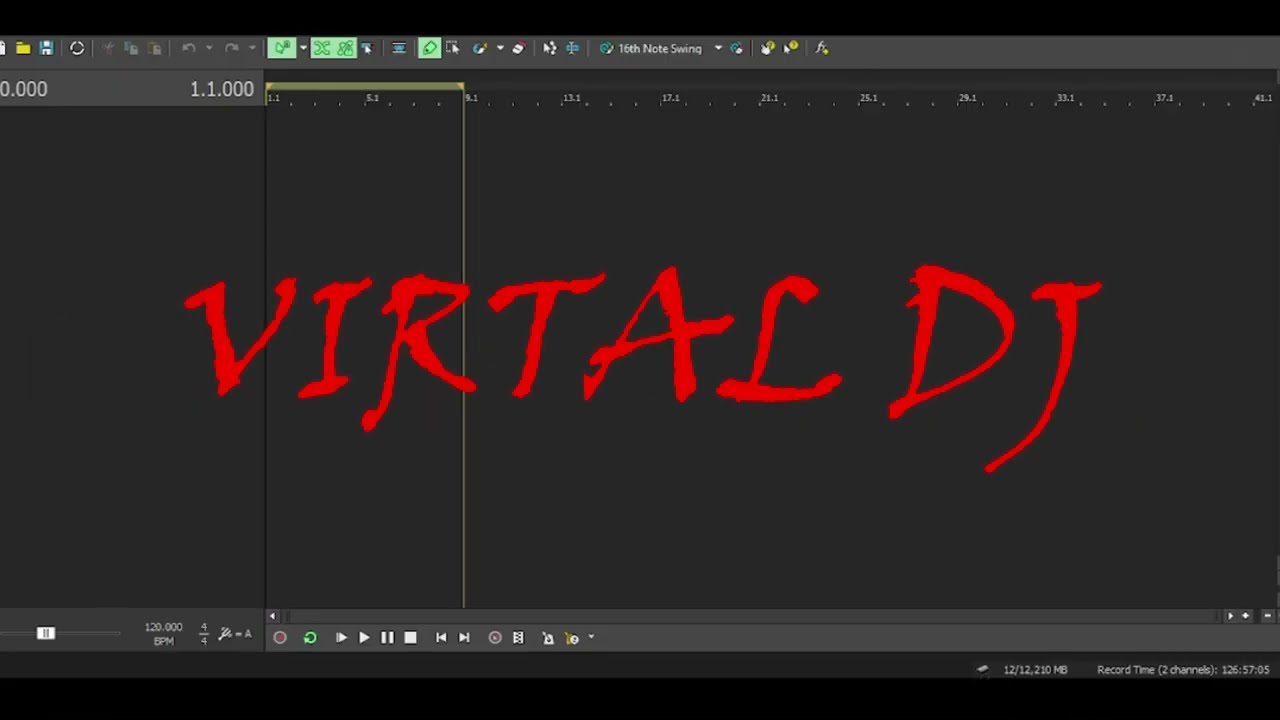Go to the project start
The height and width of the screenshot is (720, 1280).
point(441,638)
